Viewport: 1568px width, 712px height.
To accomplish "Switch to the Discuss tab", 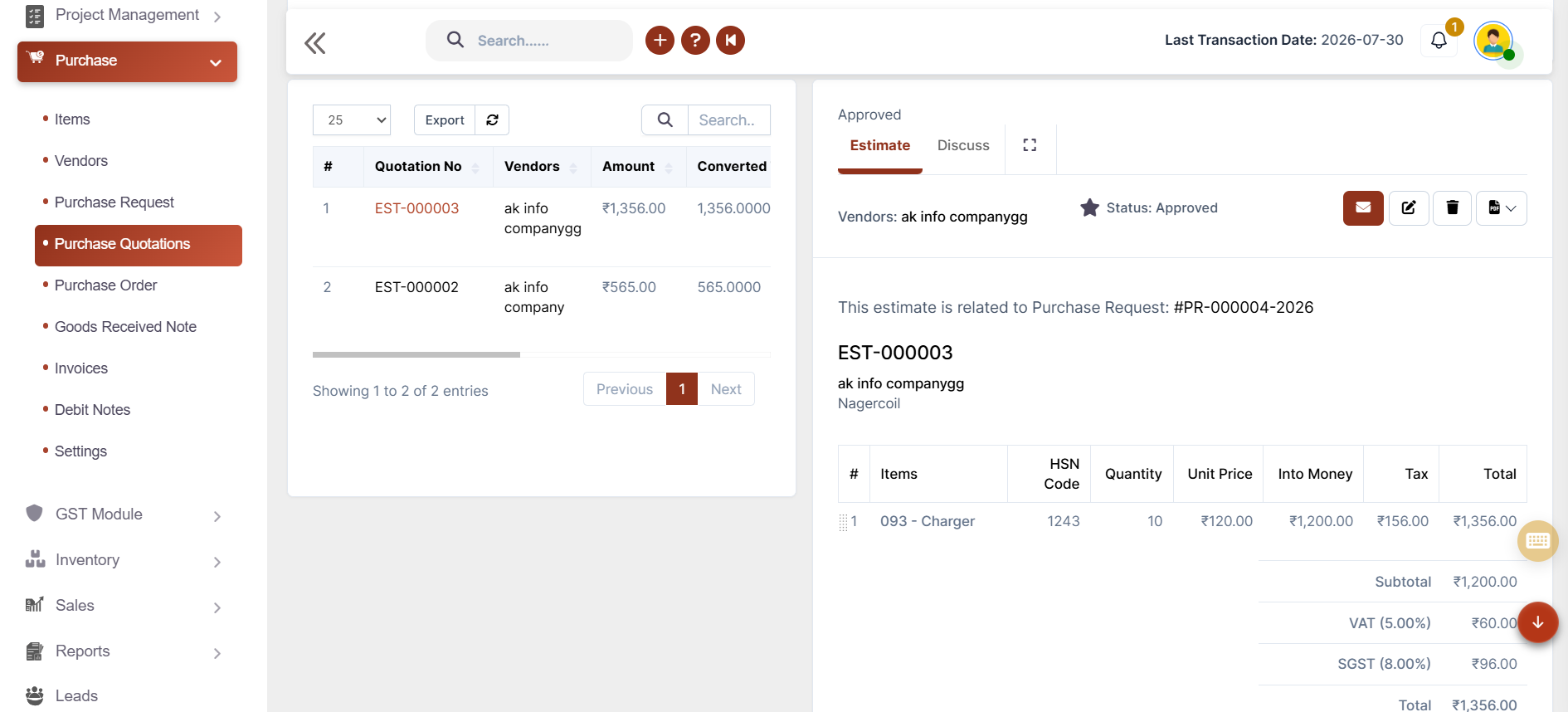I will (x=963, y=146).
